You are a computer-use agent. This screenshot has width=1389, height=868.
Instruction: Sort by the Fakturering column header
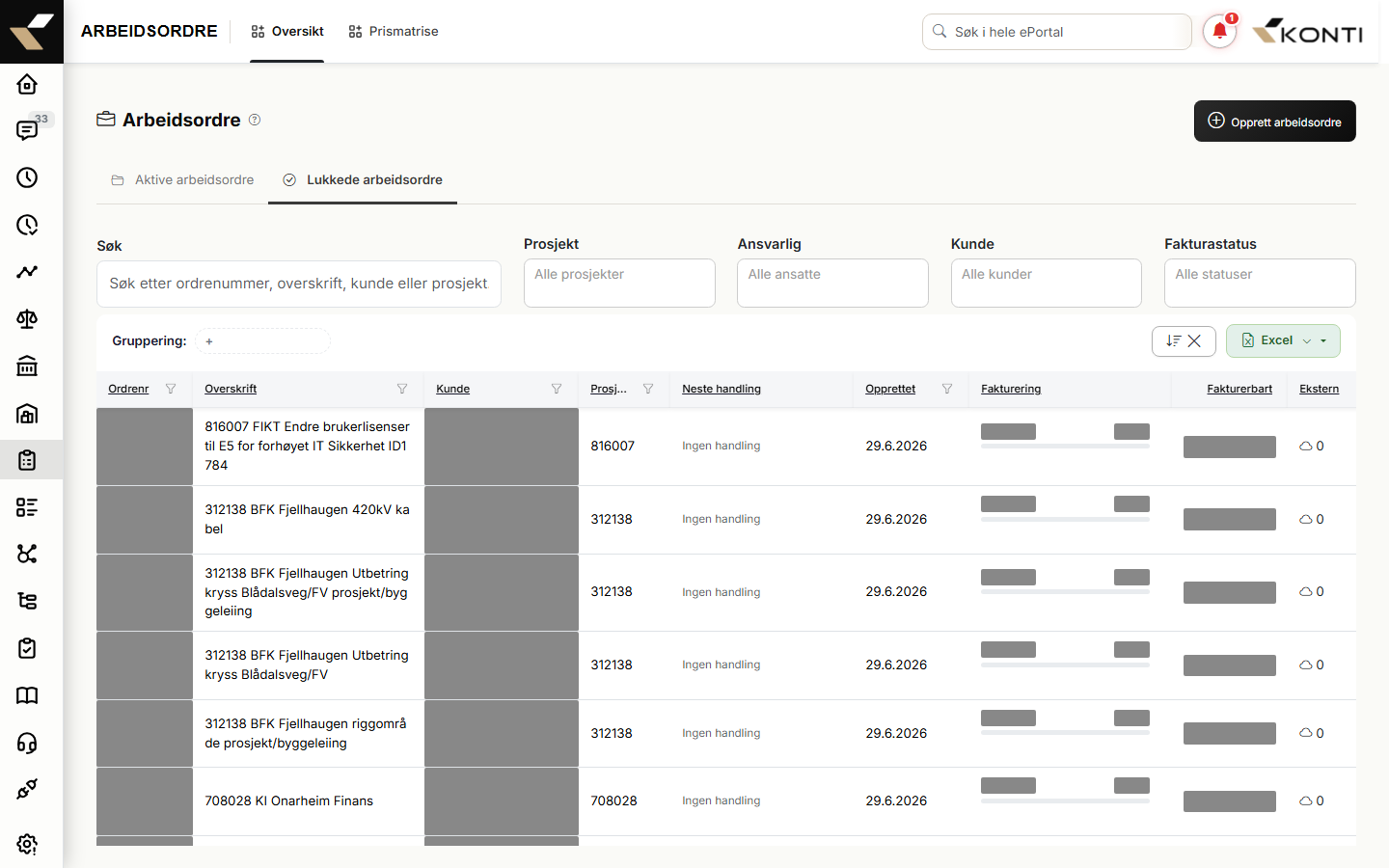(x=1011, y=389)
